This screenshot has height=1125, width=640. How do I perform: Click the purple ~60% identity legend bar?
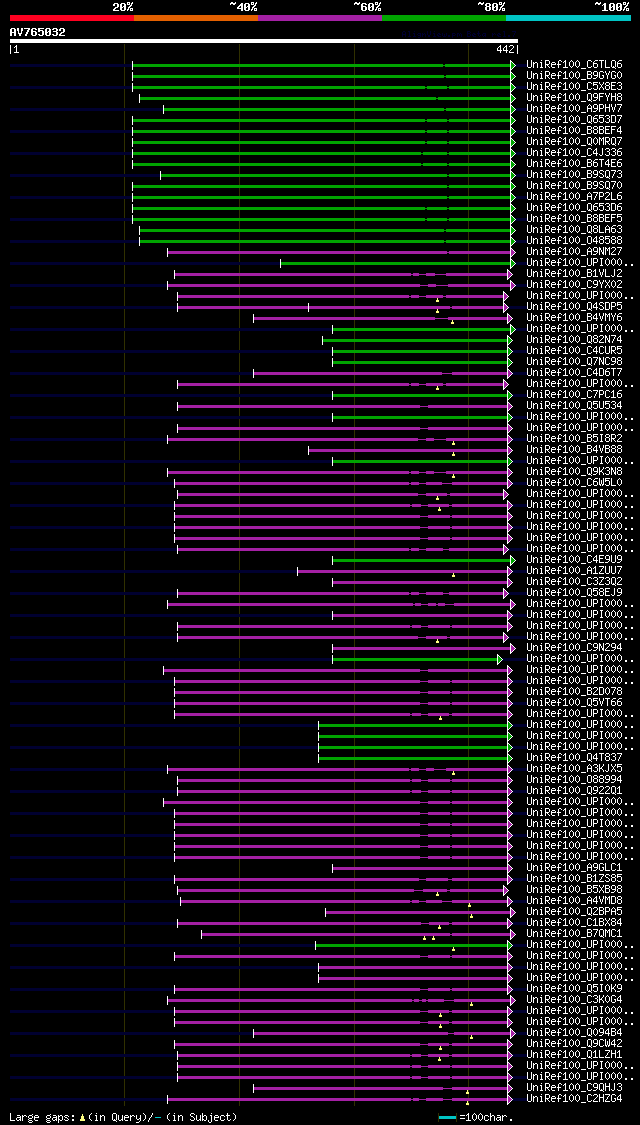[320, 17]
